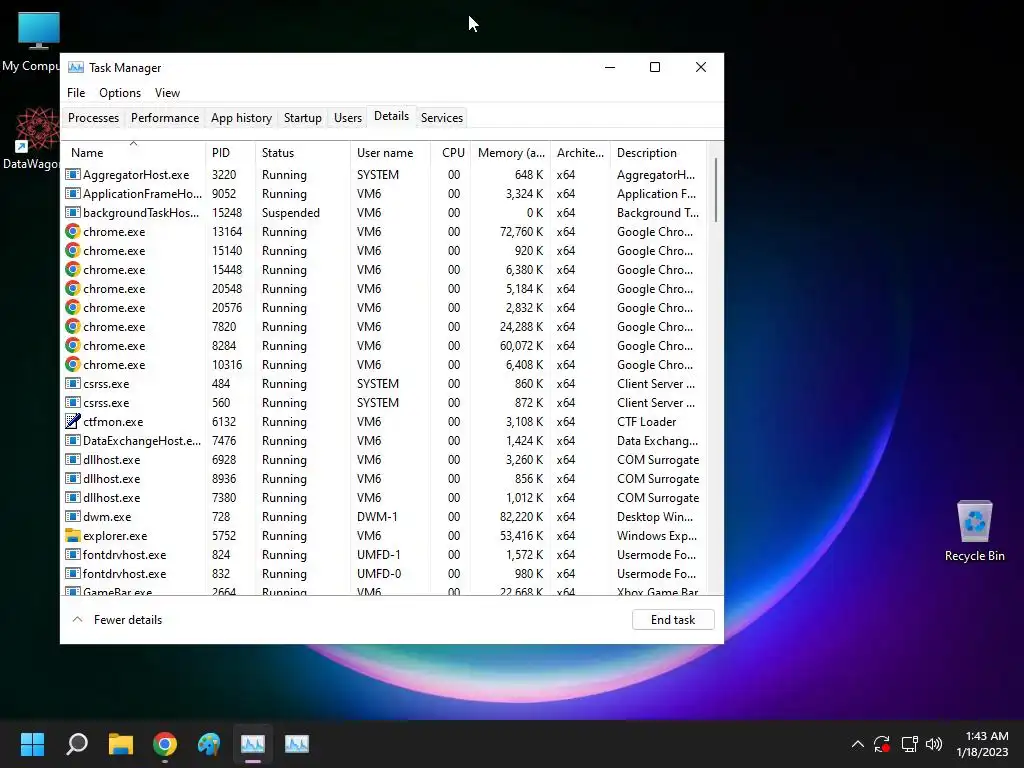The height and width of the screenshot is (768, 1024).
Task: Click the dwm.exe process icon
Action: [x=72, y=517]
